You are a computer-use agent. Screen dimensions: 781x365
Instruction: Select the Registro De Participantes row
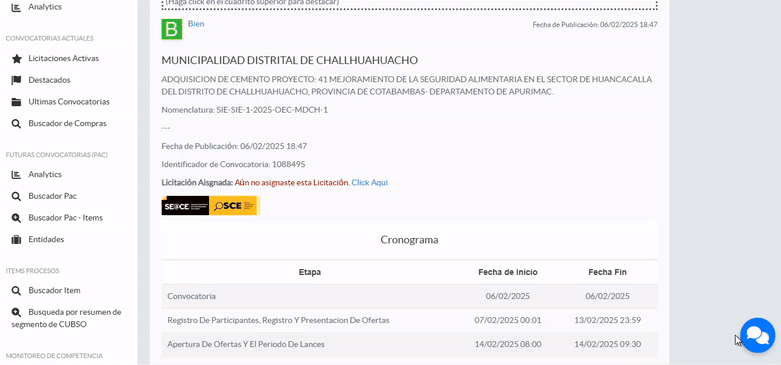[x=409, y=320]
